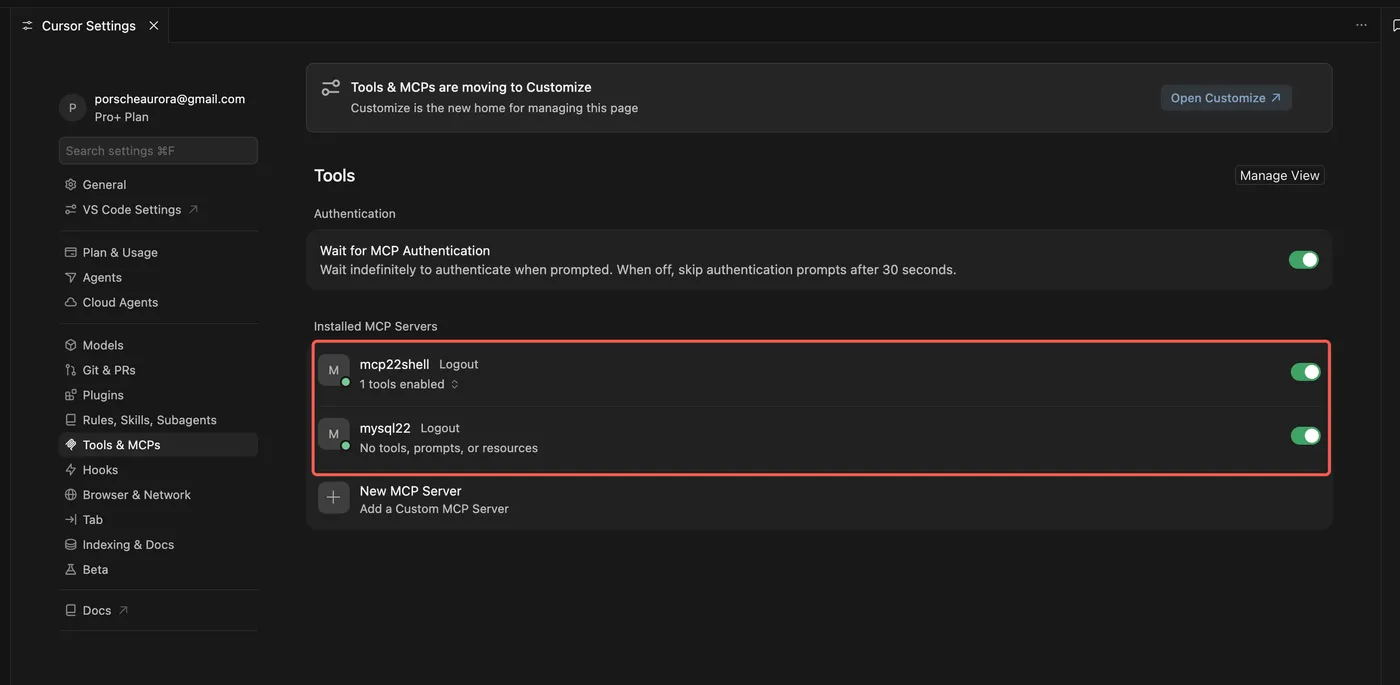Viewport: 1400px width, 685px height.
Task: Click the Open Customize button
Action: (1226, 98)
